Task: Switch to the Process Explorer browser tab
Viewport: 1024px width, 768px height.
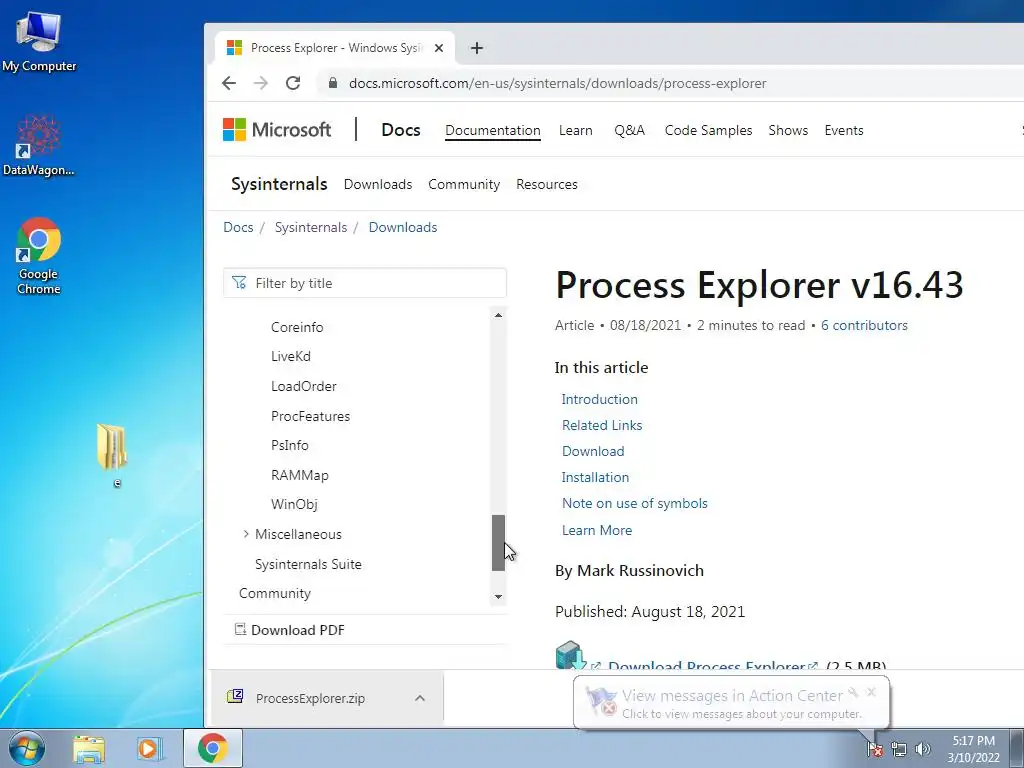Action: pyautogui.click(x=336, y=48)
